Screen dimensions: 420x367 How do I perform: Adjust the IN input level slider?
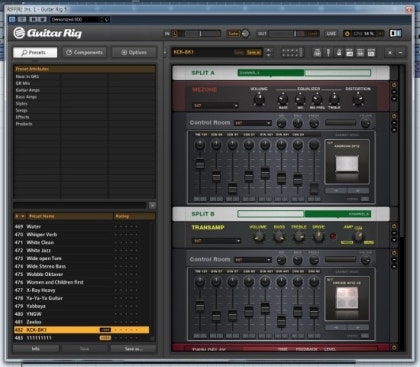point(202,34)
